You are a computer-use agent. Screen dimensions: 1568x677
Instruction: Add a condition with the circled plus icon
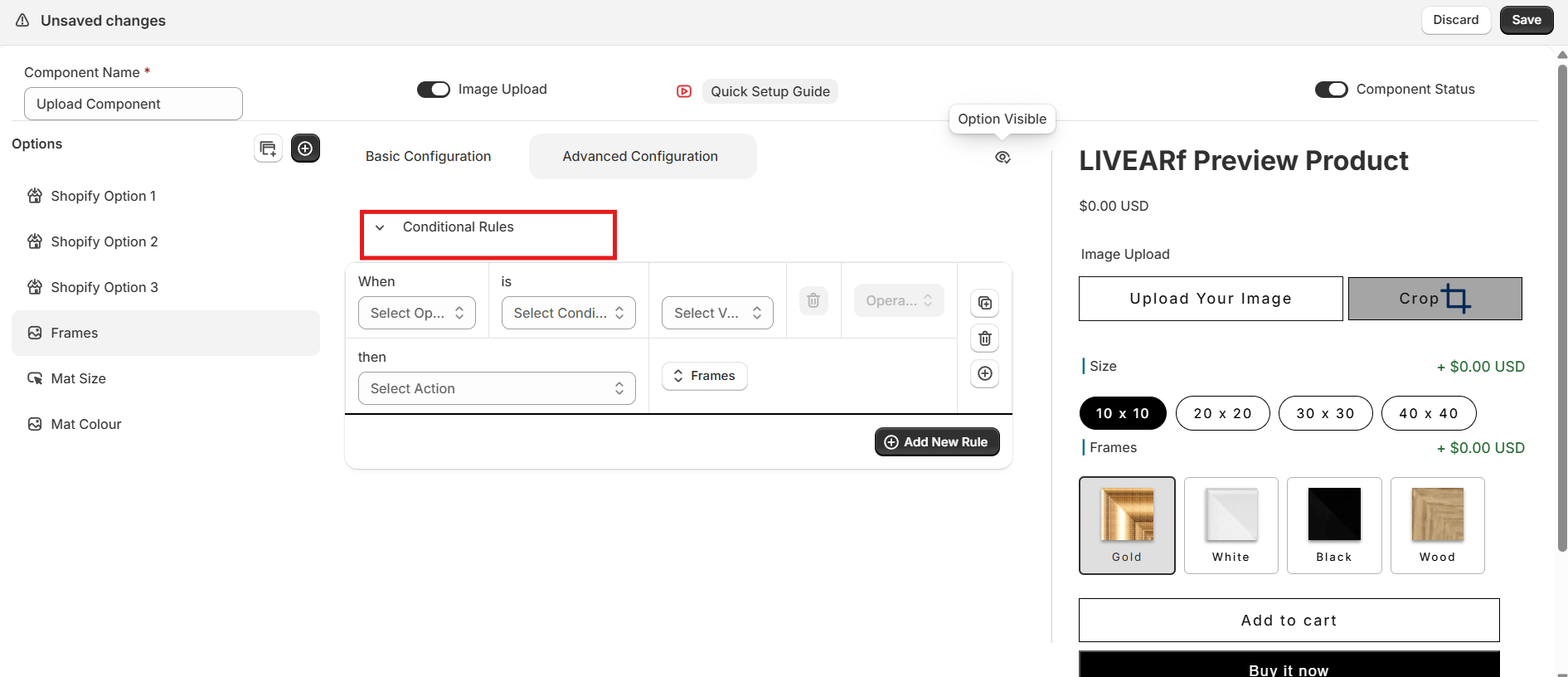click(x=985, y=373)
